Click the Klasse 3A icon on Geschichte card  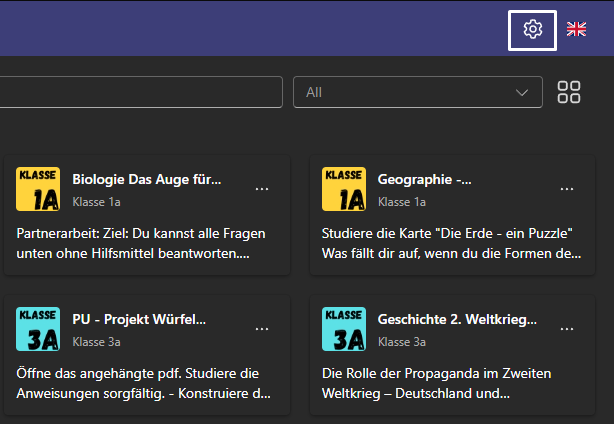coord(344,329)
